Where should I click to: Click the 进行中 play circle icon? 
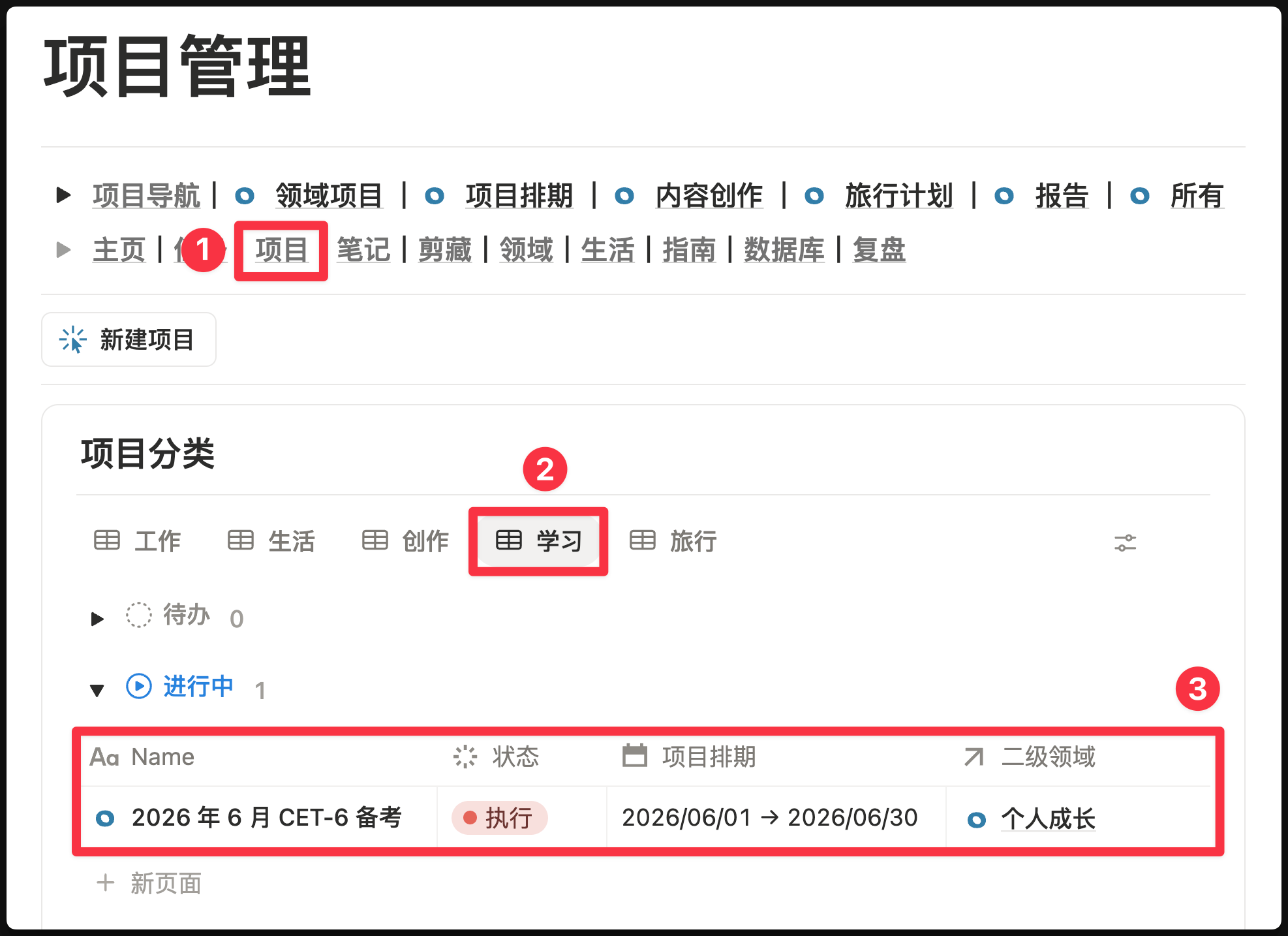pyautogui.click(x=139, y=686)
